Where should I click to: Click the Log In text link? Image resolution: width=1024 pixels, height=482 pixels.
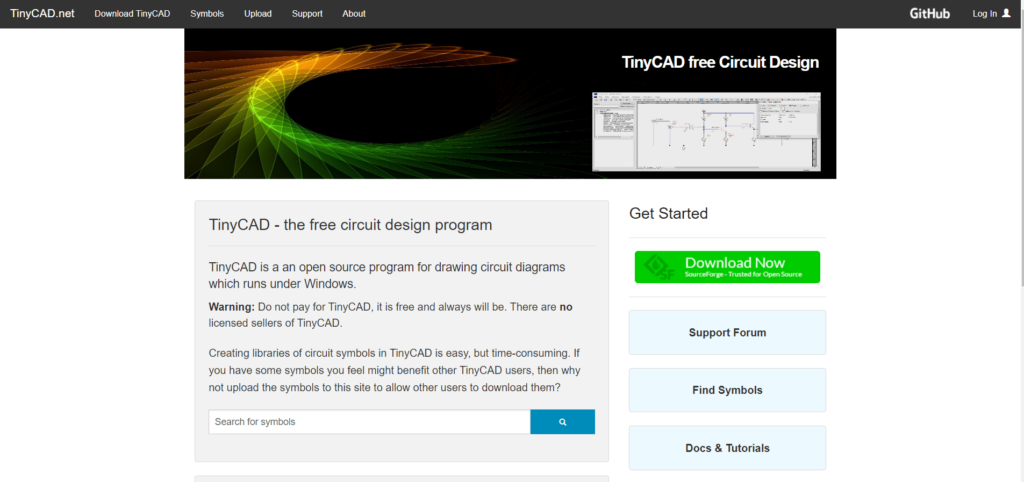tap(984, 14)
